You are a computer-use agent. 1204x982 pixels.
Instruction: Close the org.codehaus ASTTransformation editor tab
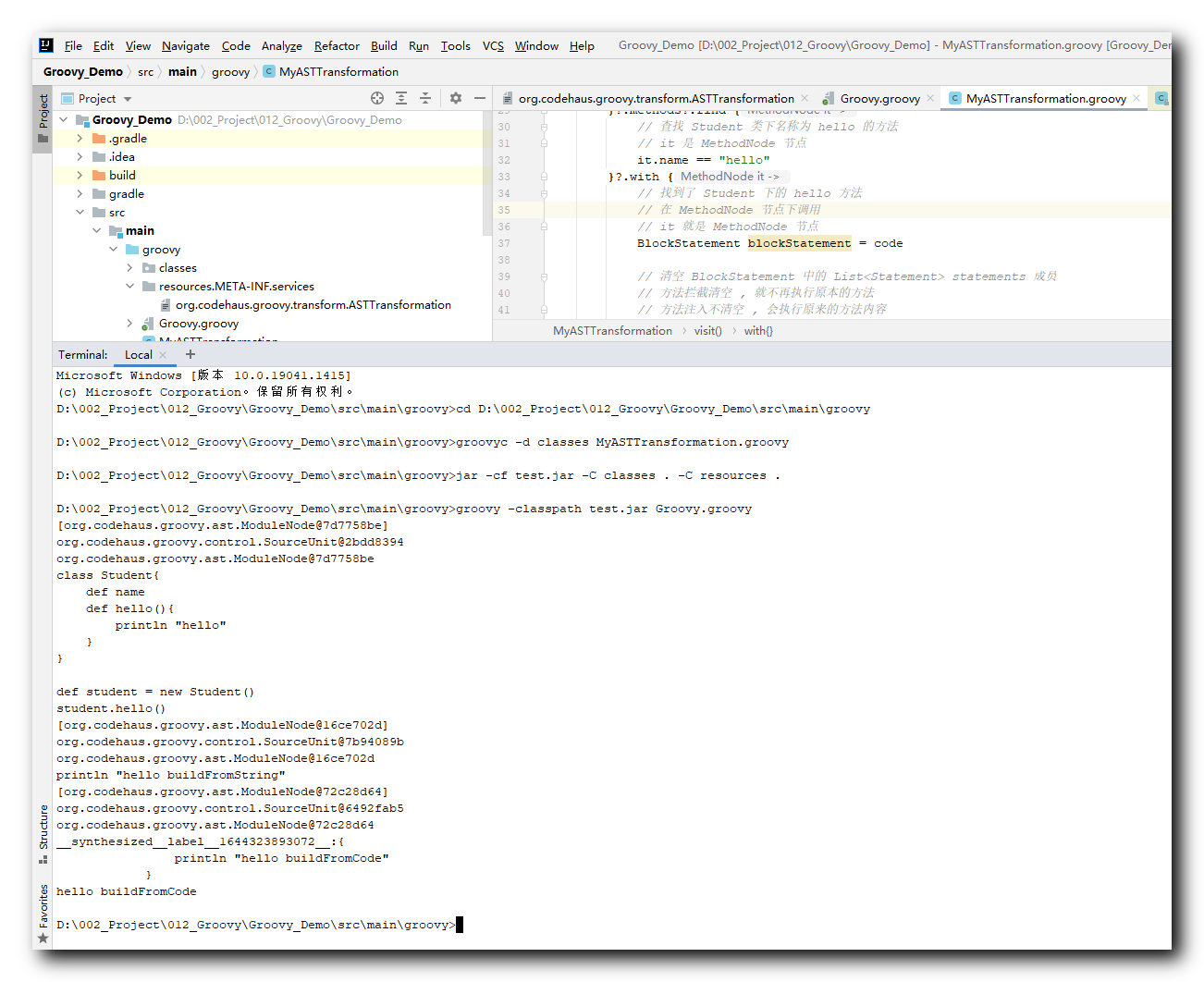[805, 98]
